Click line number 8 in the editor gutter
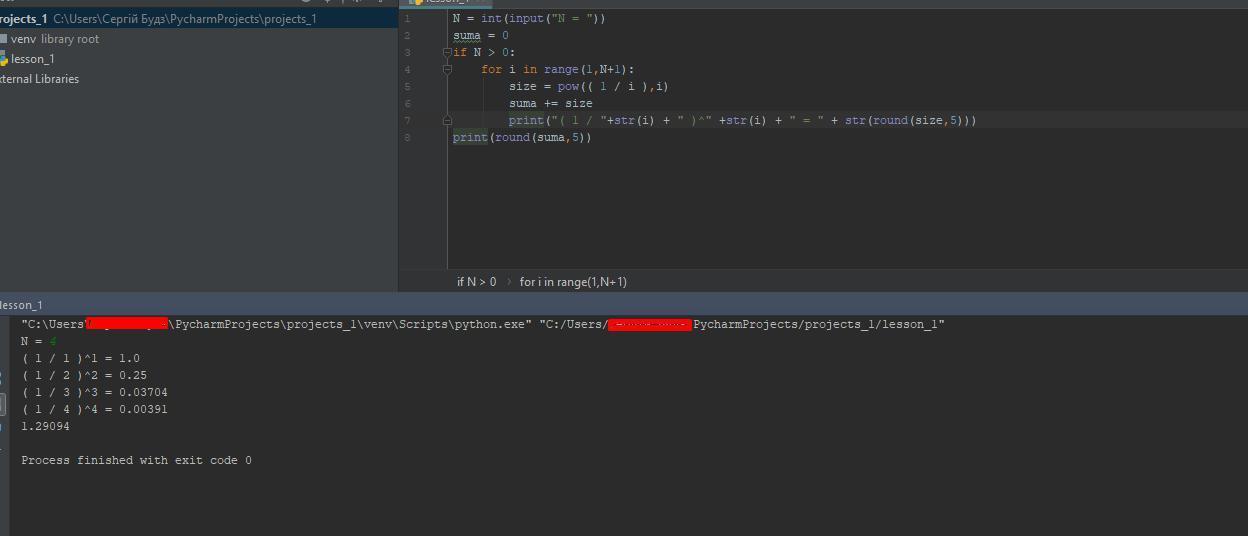The height and width of the screenshot is (536, 1248). click(407, 137)
